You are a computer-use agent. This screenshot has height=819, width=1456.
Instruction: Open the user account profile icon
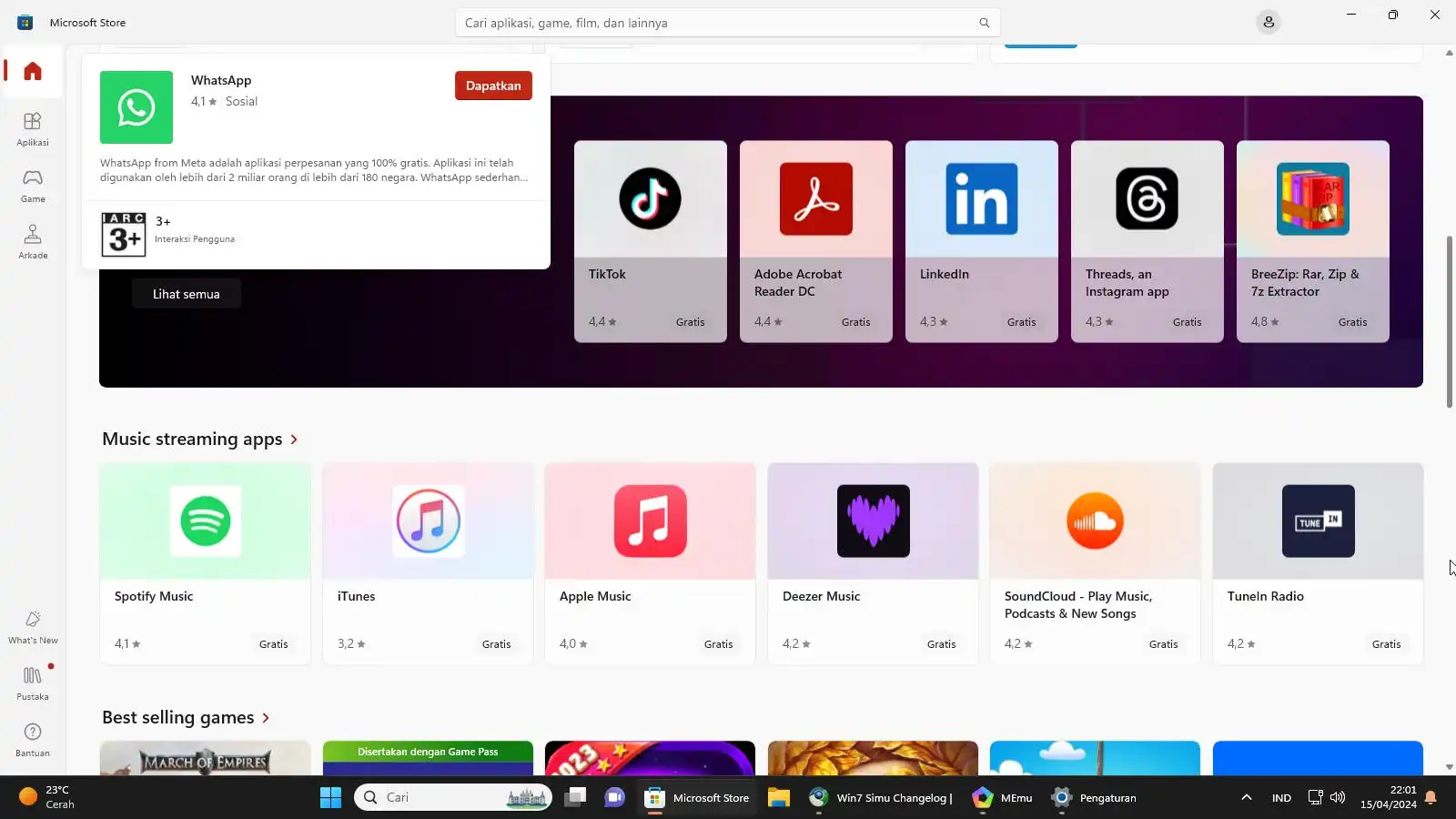click(1269, 22)
